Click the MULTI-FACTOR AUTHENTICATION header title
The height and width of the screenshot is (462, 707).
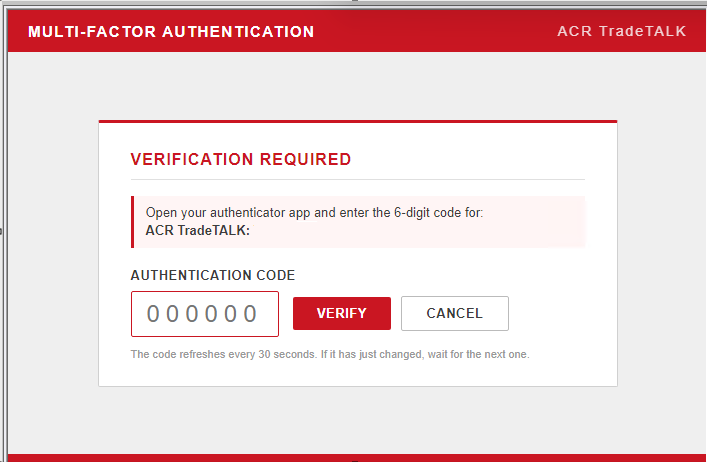tap(171, 32)
